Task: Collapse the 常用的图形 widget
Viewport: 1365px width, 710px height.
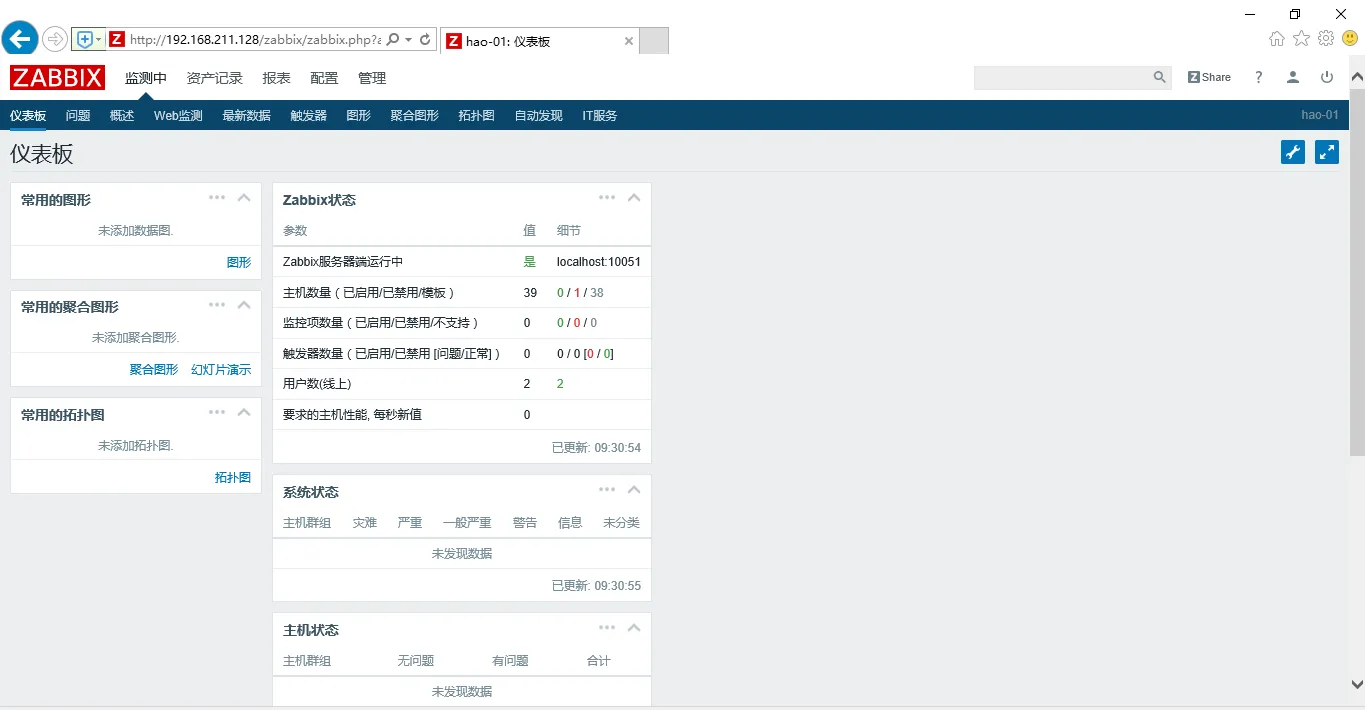Action: 244,198
